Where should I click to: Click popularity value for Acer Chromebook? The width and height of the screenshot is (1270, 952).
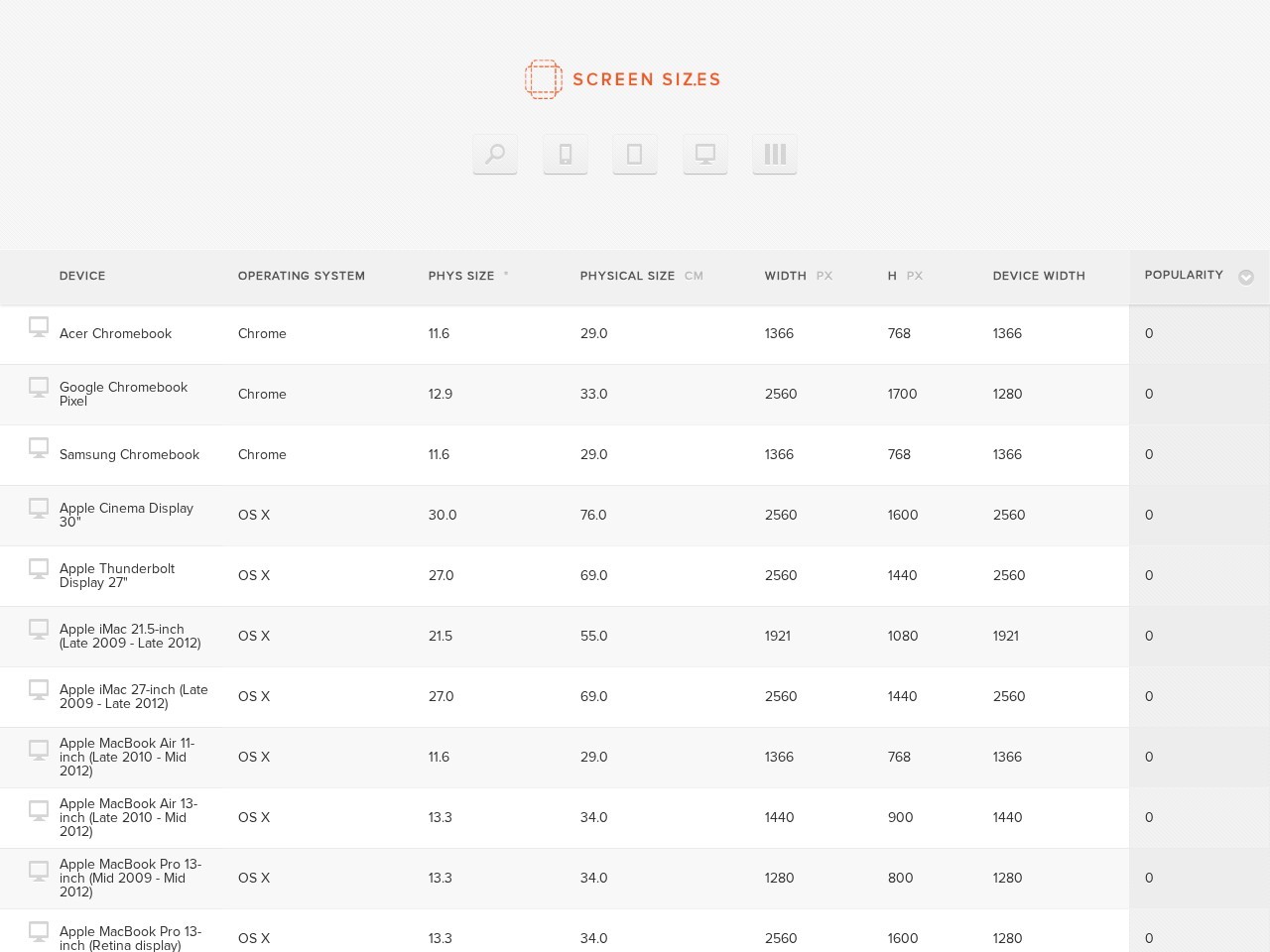tap(1149, 333)
